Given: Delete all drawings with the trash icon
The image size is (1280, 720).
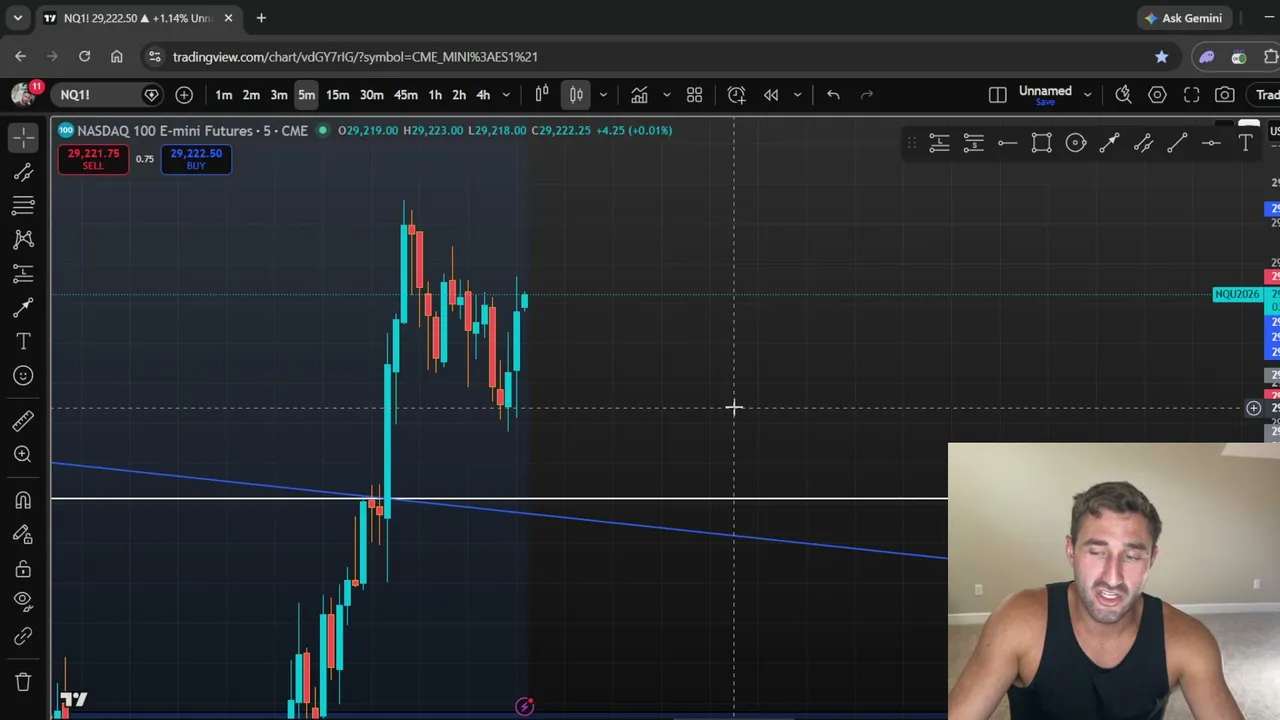Looking at the screenshot, I should 23,682.
